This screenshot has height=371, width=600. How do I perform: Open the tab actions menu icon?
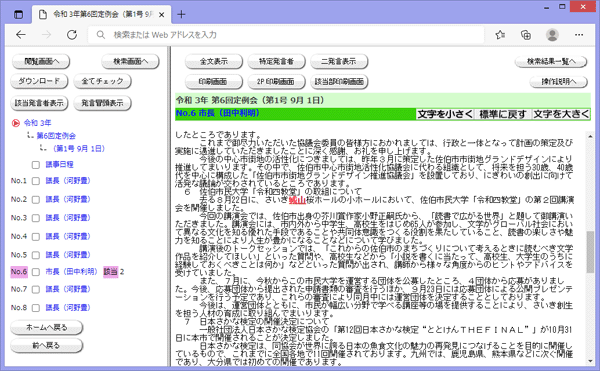click(x=18, y=15)
